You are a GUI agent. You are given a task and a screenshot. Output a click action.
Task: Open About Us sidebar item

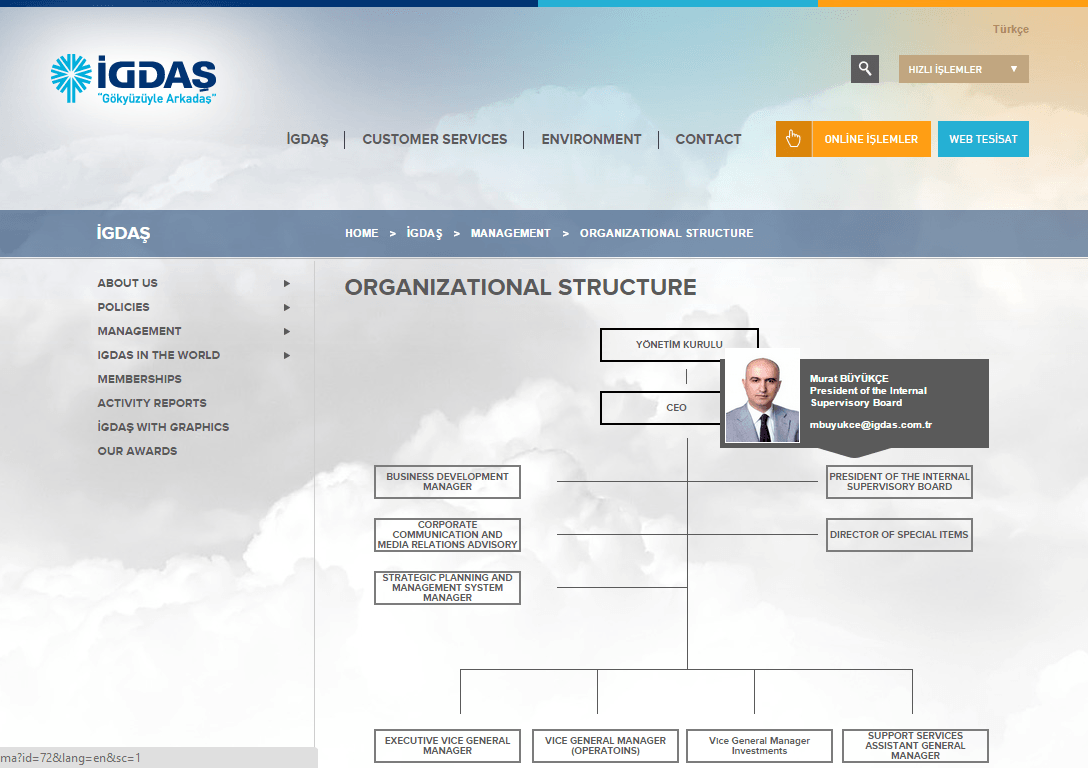[x=128, y=283]
